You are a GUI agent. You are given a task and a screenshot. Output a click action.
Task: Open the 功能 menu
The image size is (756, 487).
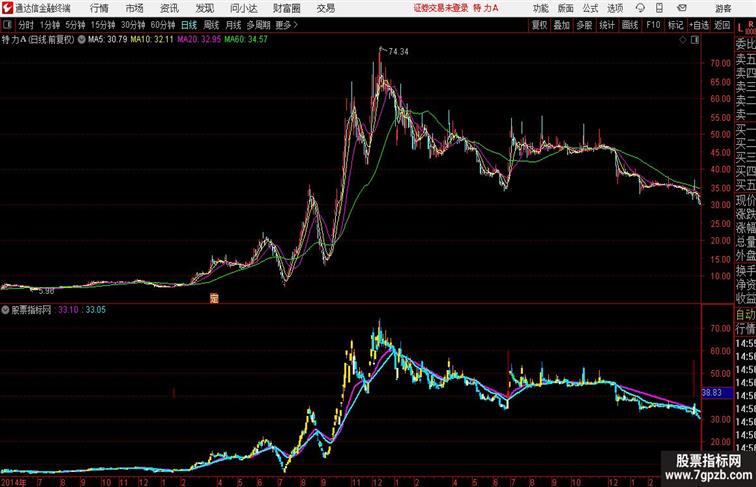[540, 8]
